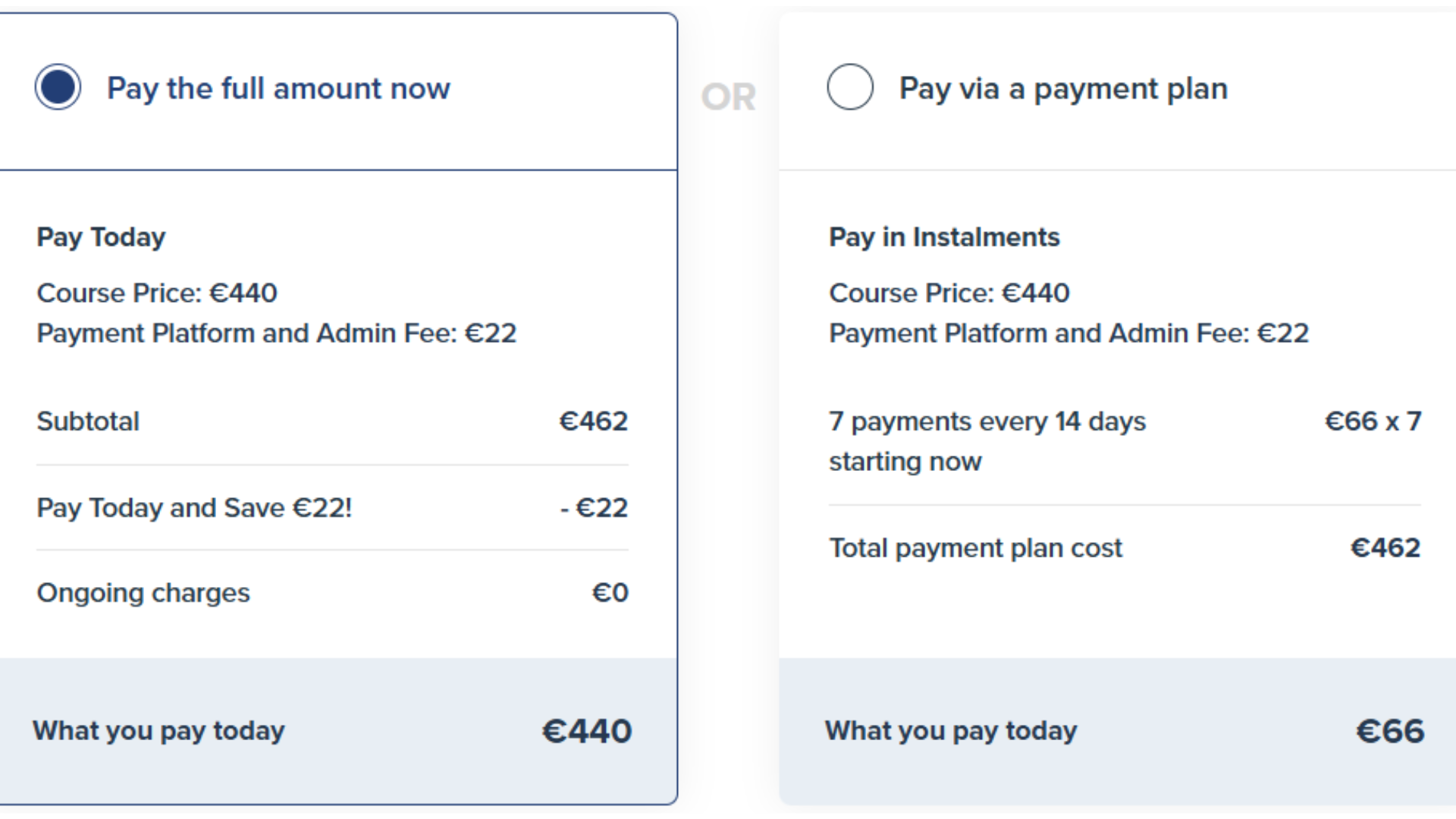Click the 'Subtotal' row label
Image resolution: width=1456 pixels, height=819 pixels.
[x=88, y=422]
